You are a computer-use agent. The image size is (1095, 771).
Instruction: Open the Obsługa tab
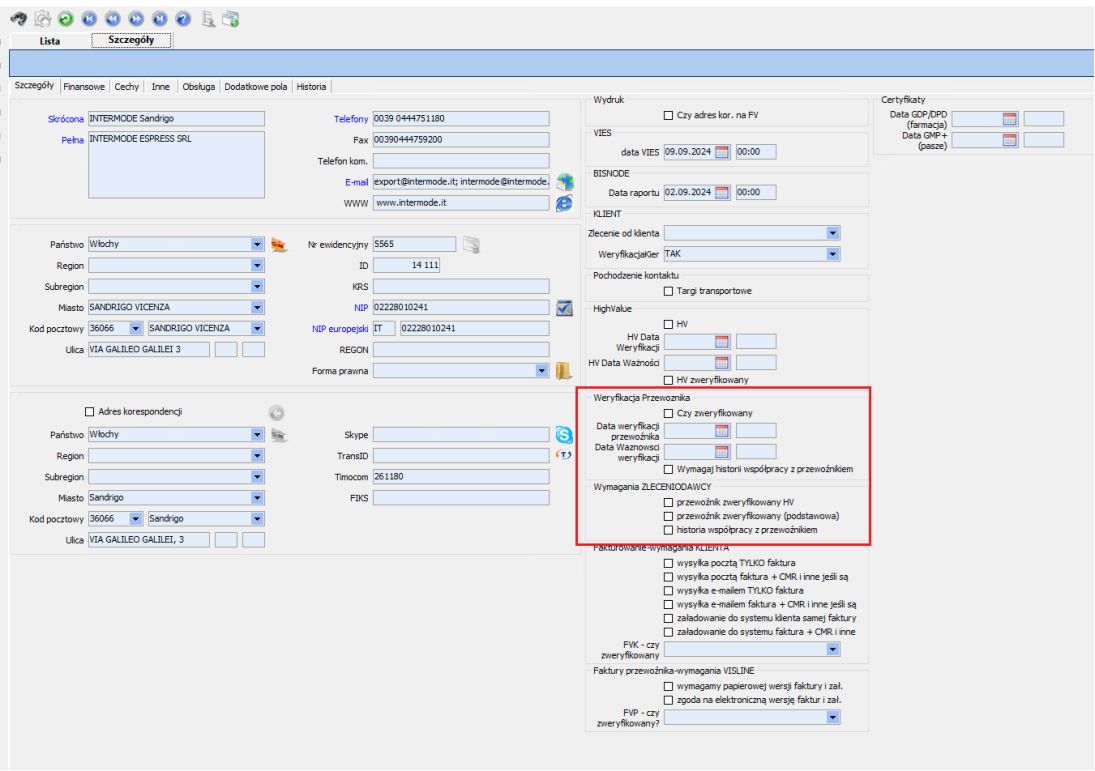pyautogui.click(x=199, y=87)
